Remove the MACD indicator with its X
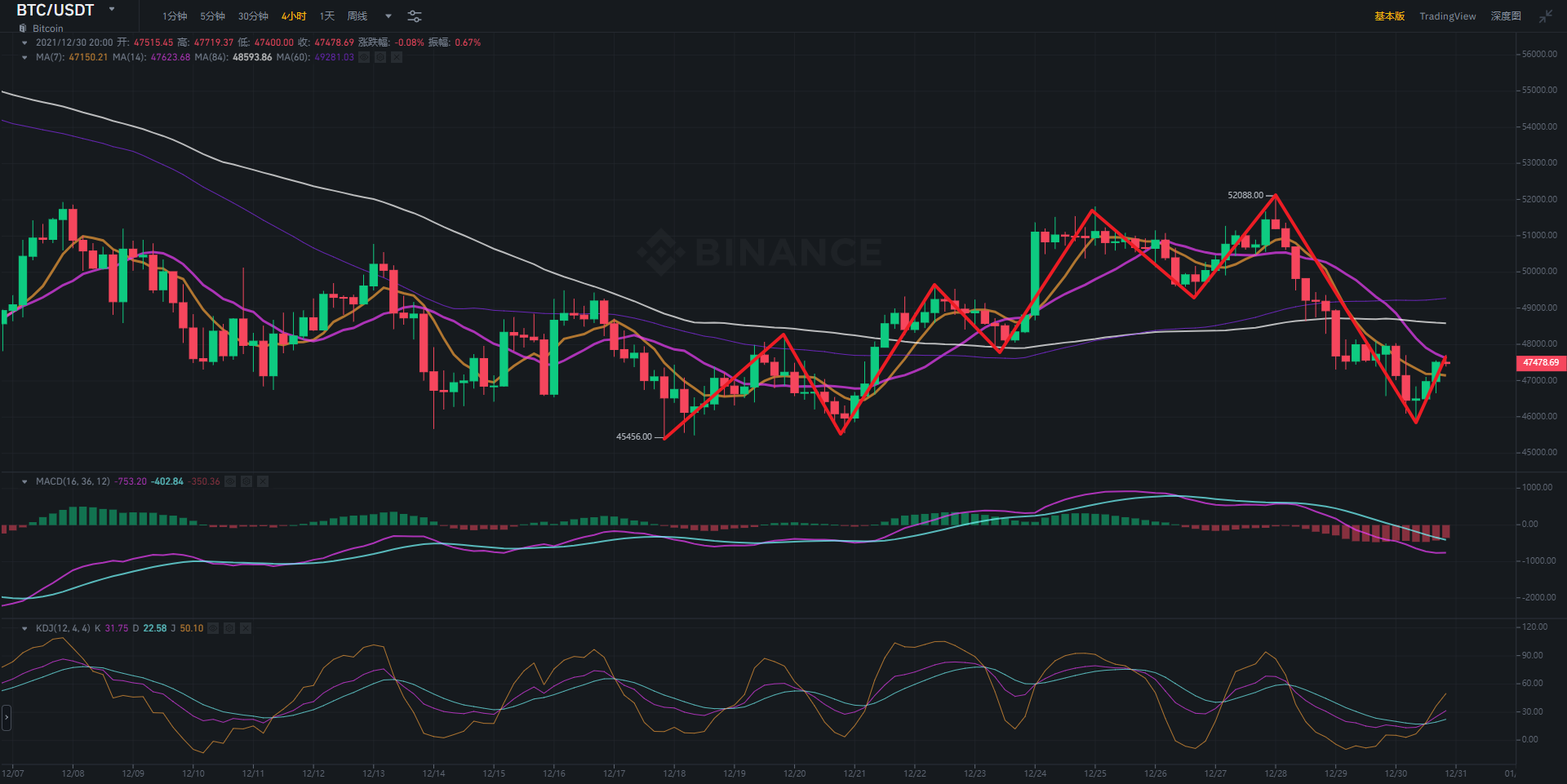The image size is (1567, 784). pos(263,481)
